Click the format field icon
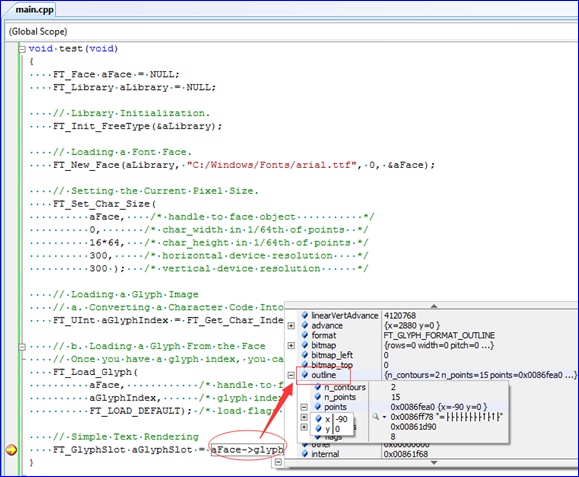 (x=305, y=335)
